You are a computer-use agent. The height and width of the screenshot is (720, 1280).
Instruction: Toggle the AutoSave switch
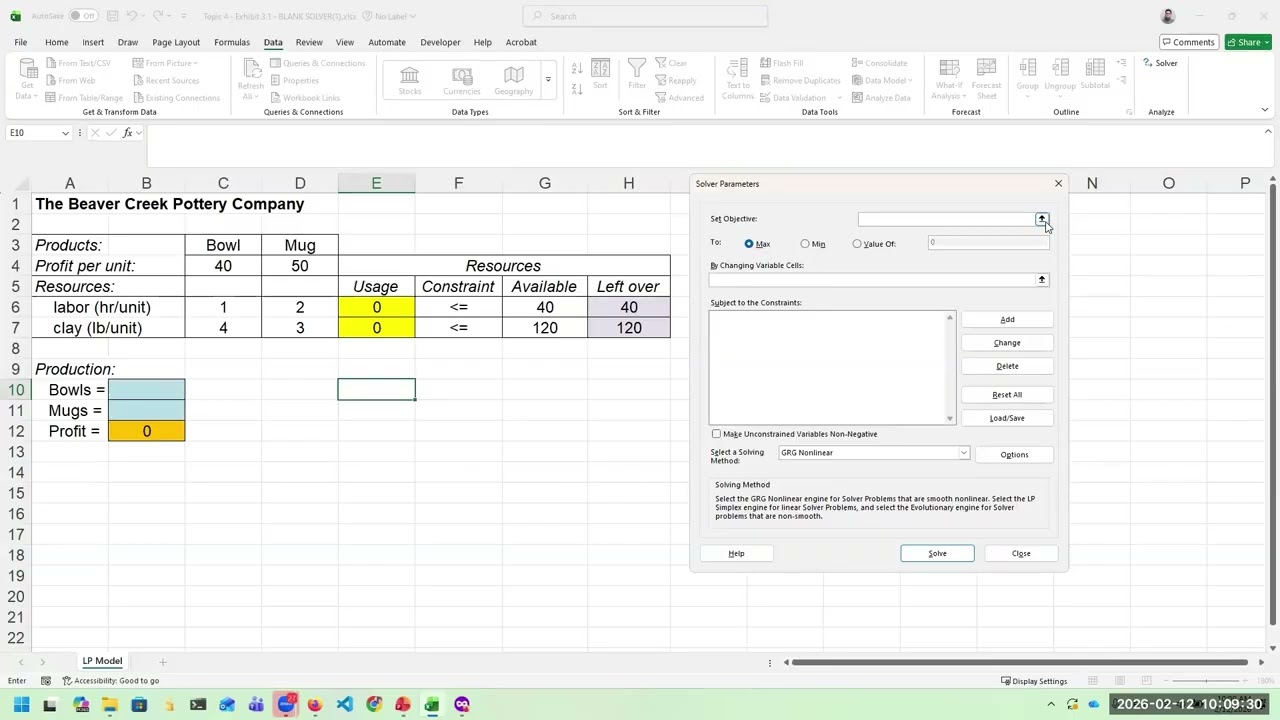pos(83,16)
